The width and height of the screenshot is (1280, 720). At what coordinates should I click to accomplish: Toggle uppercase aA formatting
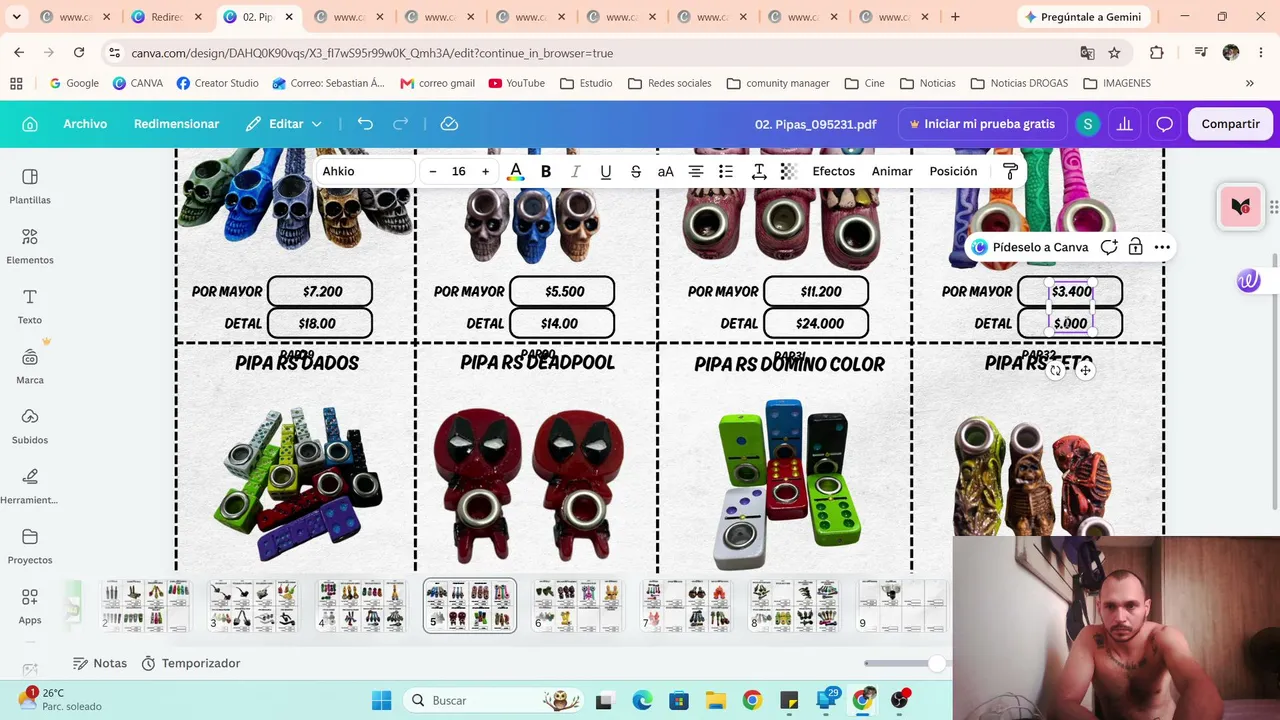click(x=665, y=172)
